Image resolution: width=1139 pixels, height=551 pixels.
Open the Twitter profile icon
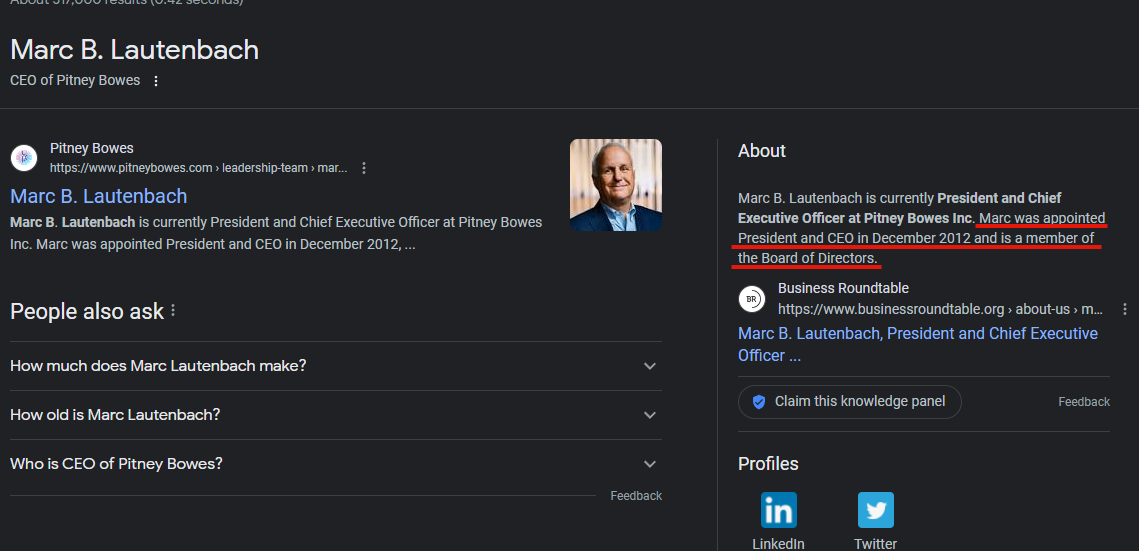point(875,510)
